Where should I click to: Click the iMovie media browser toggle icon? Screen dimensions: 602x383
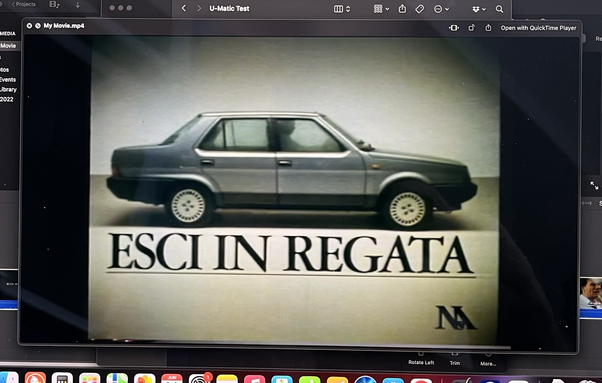(x=54, y=5)
